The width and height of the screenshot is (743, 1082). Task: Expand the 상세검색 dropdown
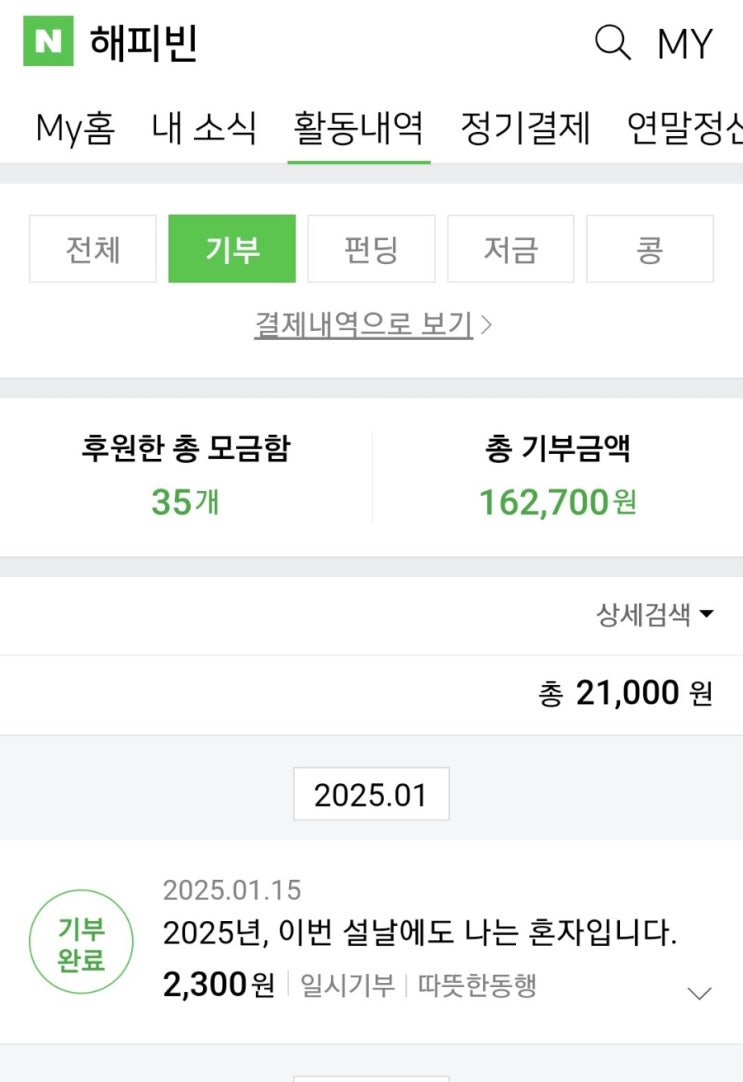[655, 615]
